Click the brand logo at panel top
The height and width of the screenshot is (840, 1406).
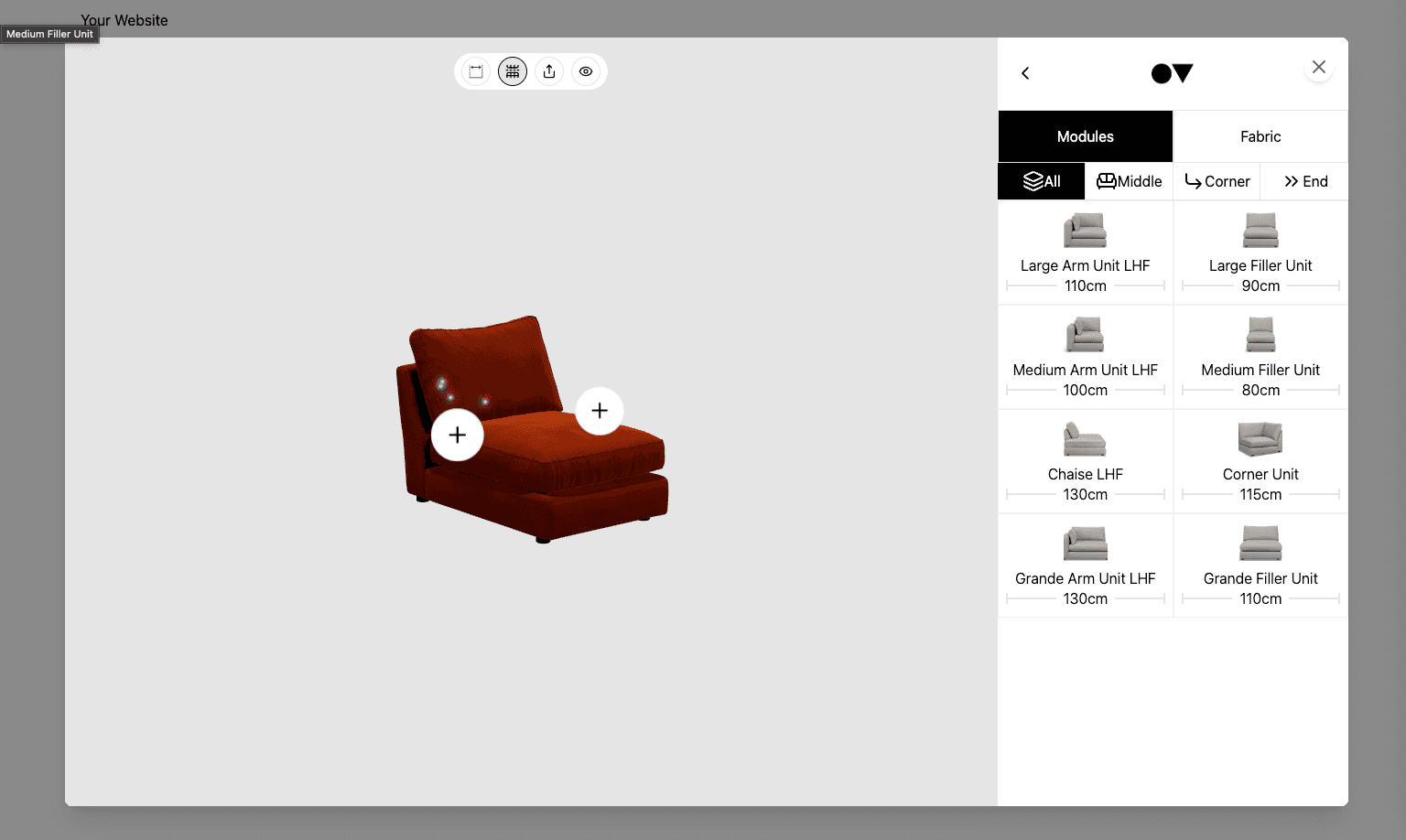click(x=1172, y=72)
